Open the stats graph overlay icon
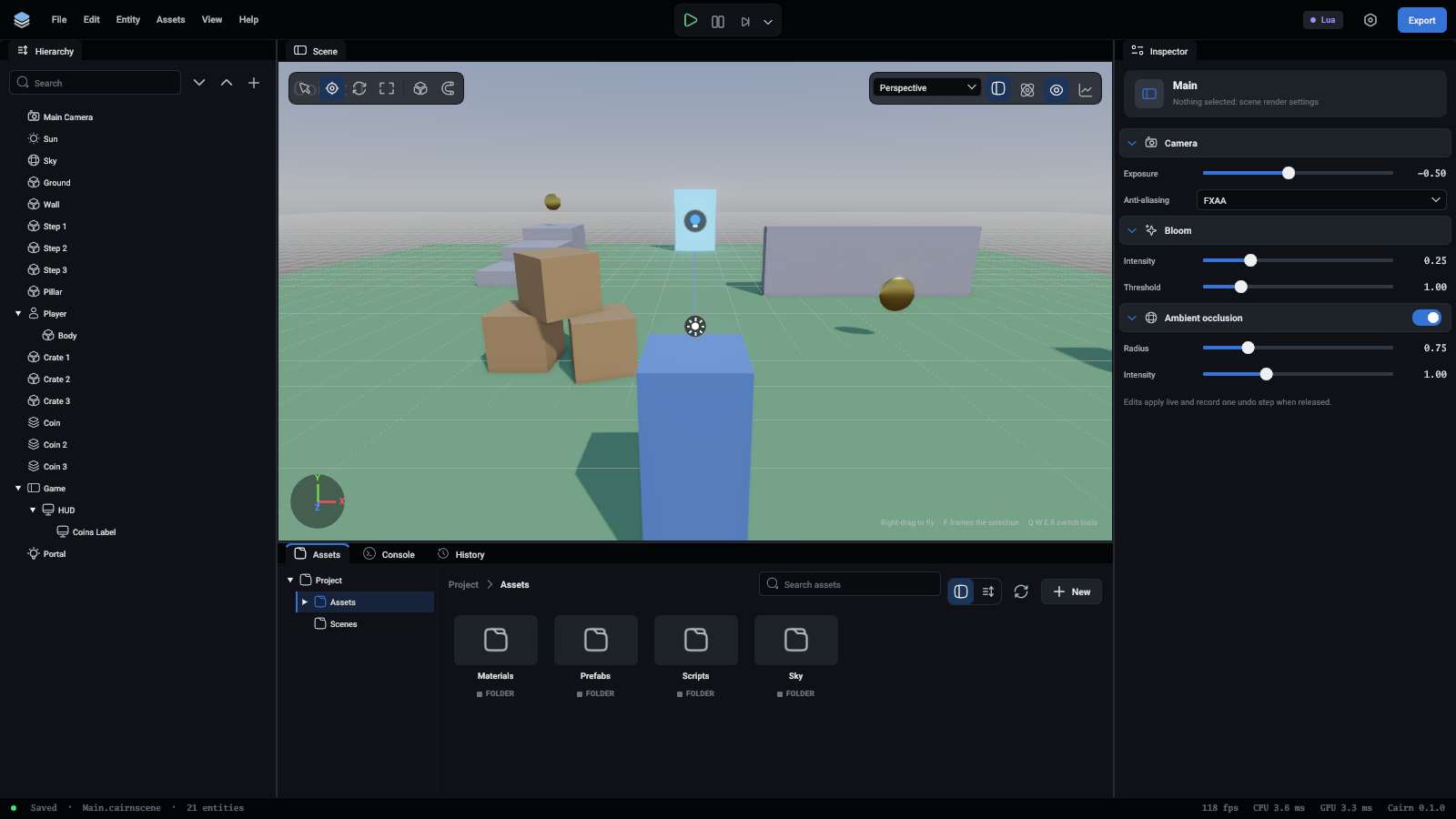 [1086, 89]
